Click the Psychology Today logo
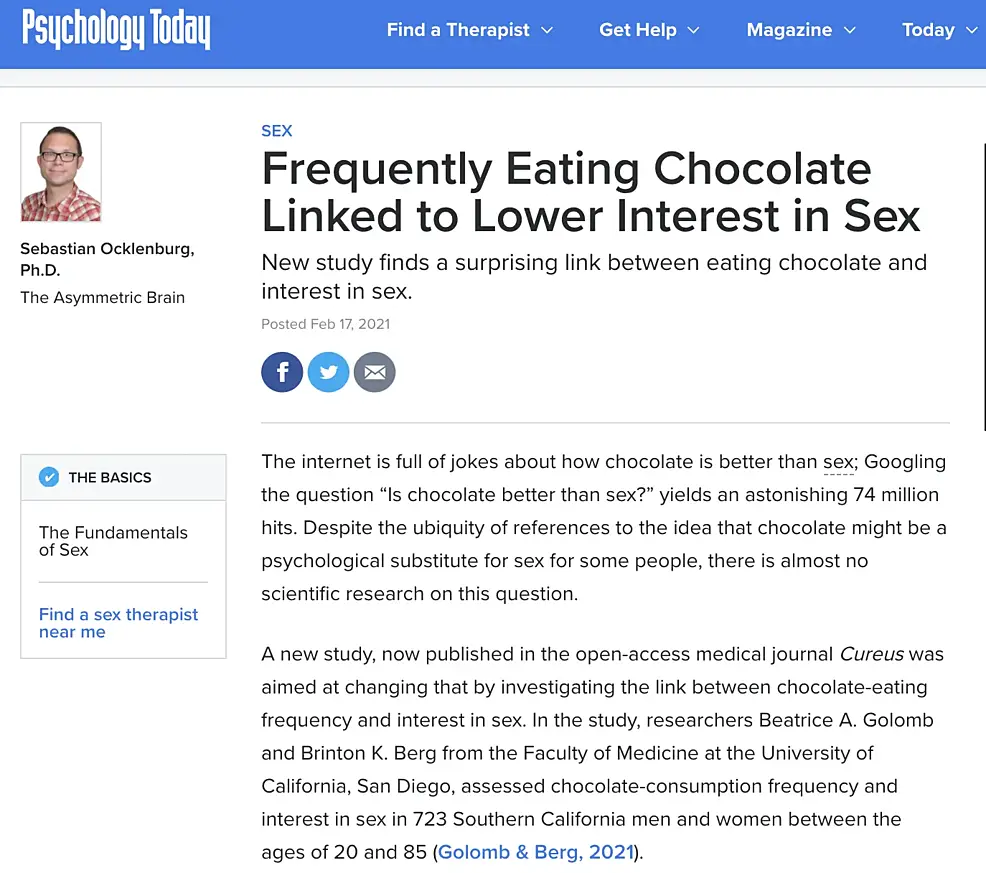This screenshot has width=986, height=873. pos(116,30)
